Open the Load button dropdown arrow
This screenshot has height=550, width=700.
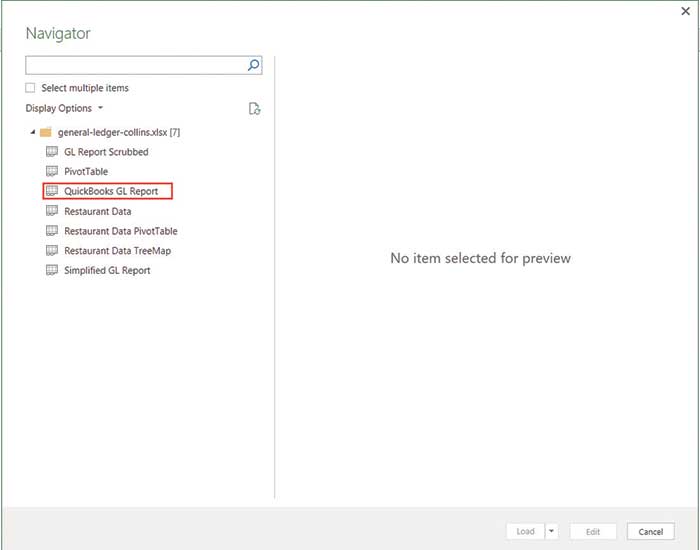tap(551, 531)
